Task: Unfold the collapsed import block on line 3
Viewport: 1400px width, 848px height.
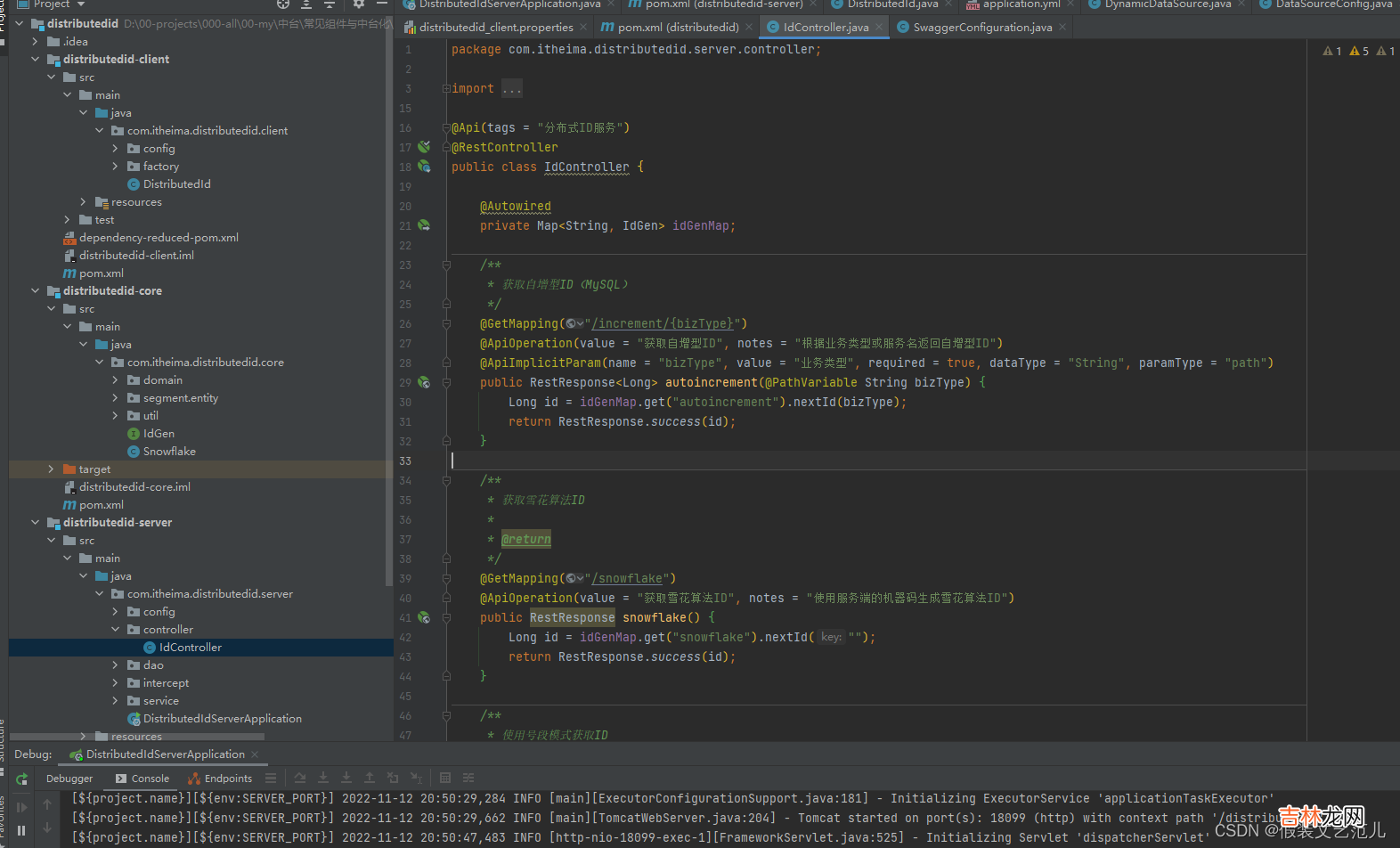Action: [x=446, y=88]
